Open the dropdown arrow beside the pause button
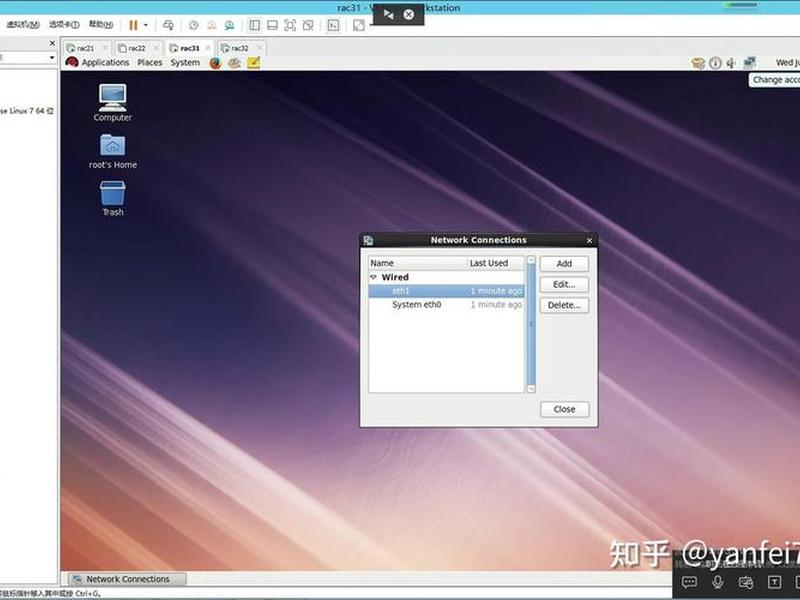The height and width of the screenshot is (600, 800). (x=146, y=25)
